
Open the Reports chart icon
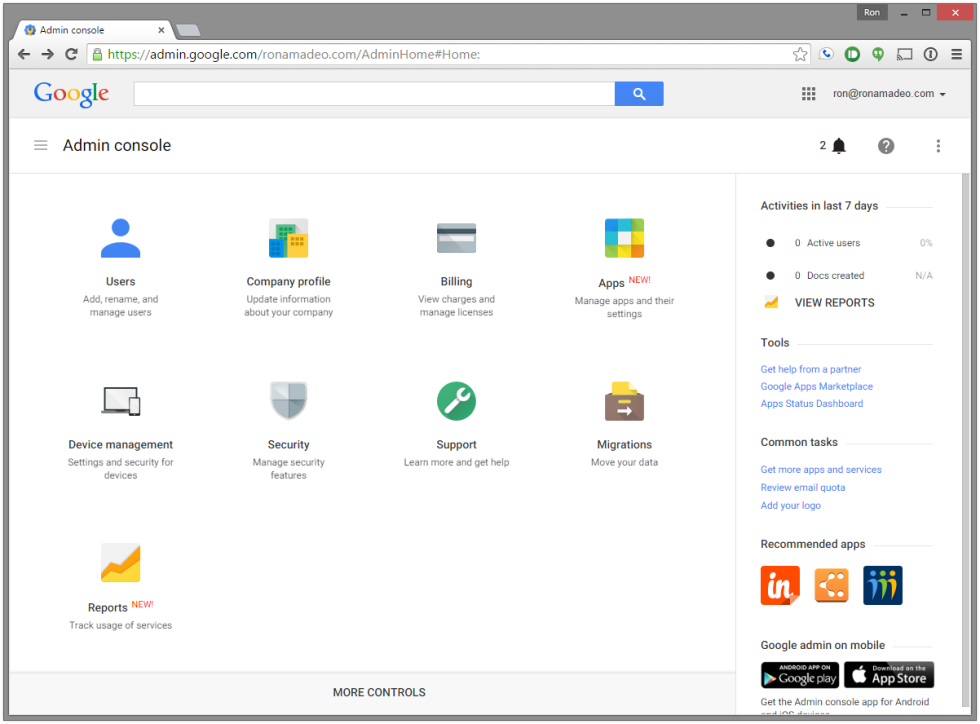click(x=121, y=563)
